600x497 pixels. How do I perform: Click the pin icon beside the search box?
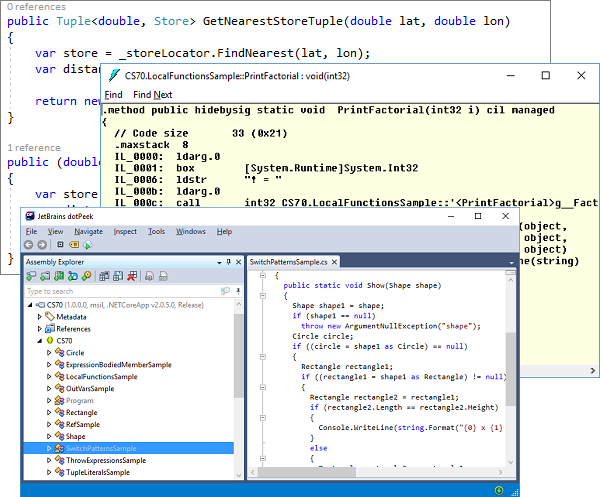point(238,291)
